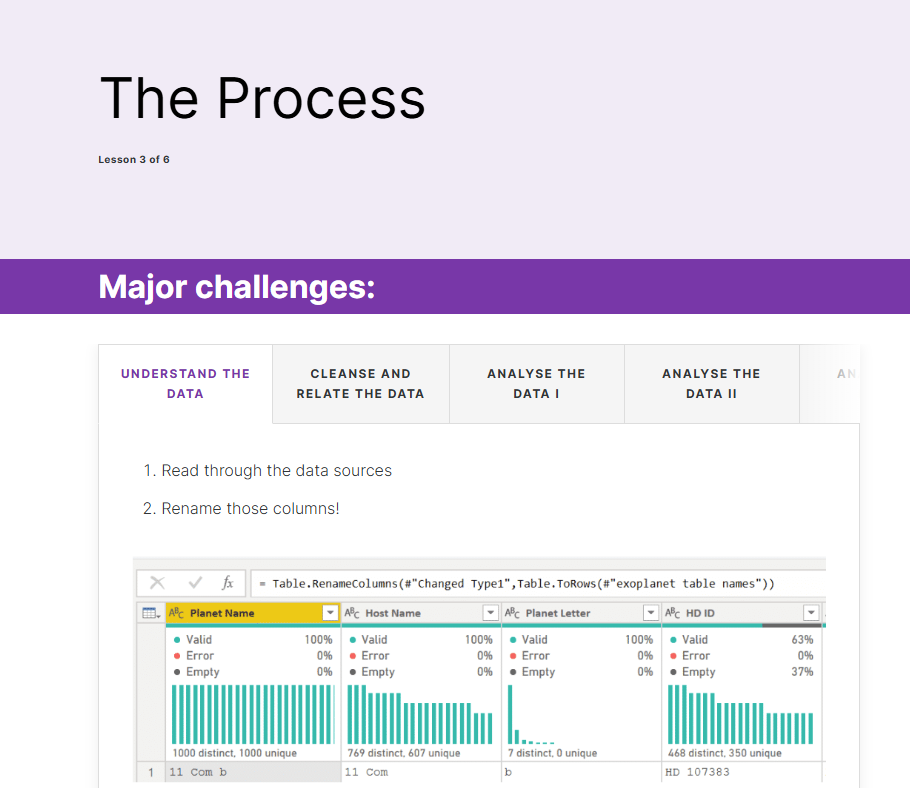This screenshot has width=910, height=788.
Task: Select the Understand the Data tab
Action: [x=186, y=384]
